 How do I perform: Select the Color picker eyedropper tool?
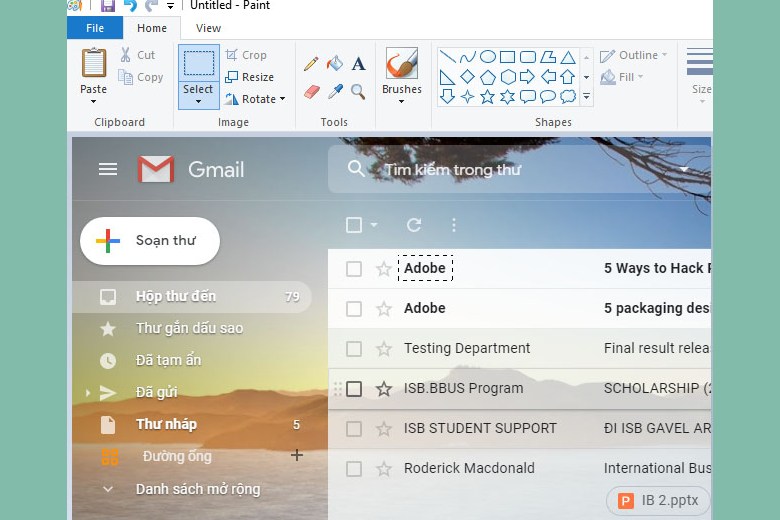click(335, 92)
